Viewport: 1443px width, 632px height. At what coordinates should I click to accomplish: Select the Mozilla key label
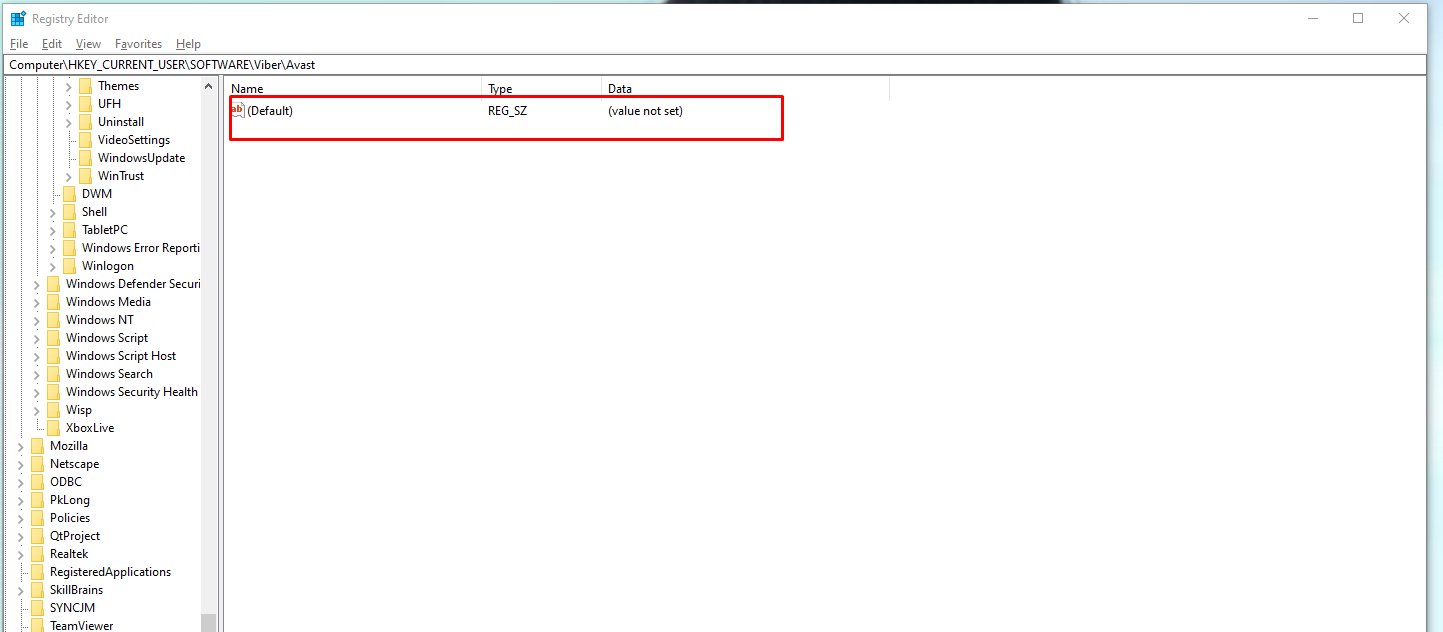[x=69, y=446]
